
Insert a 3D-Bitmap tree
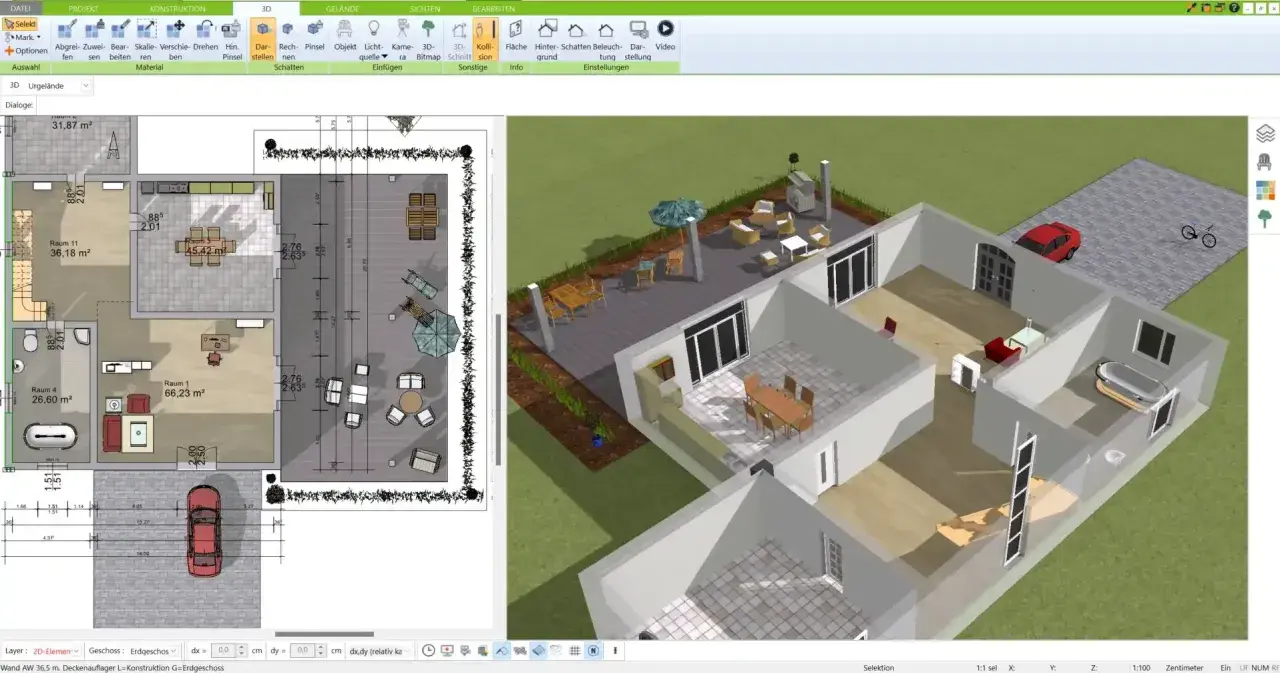pyautogui.click(x=428, y=40)
